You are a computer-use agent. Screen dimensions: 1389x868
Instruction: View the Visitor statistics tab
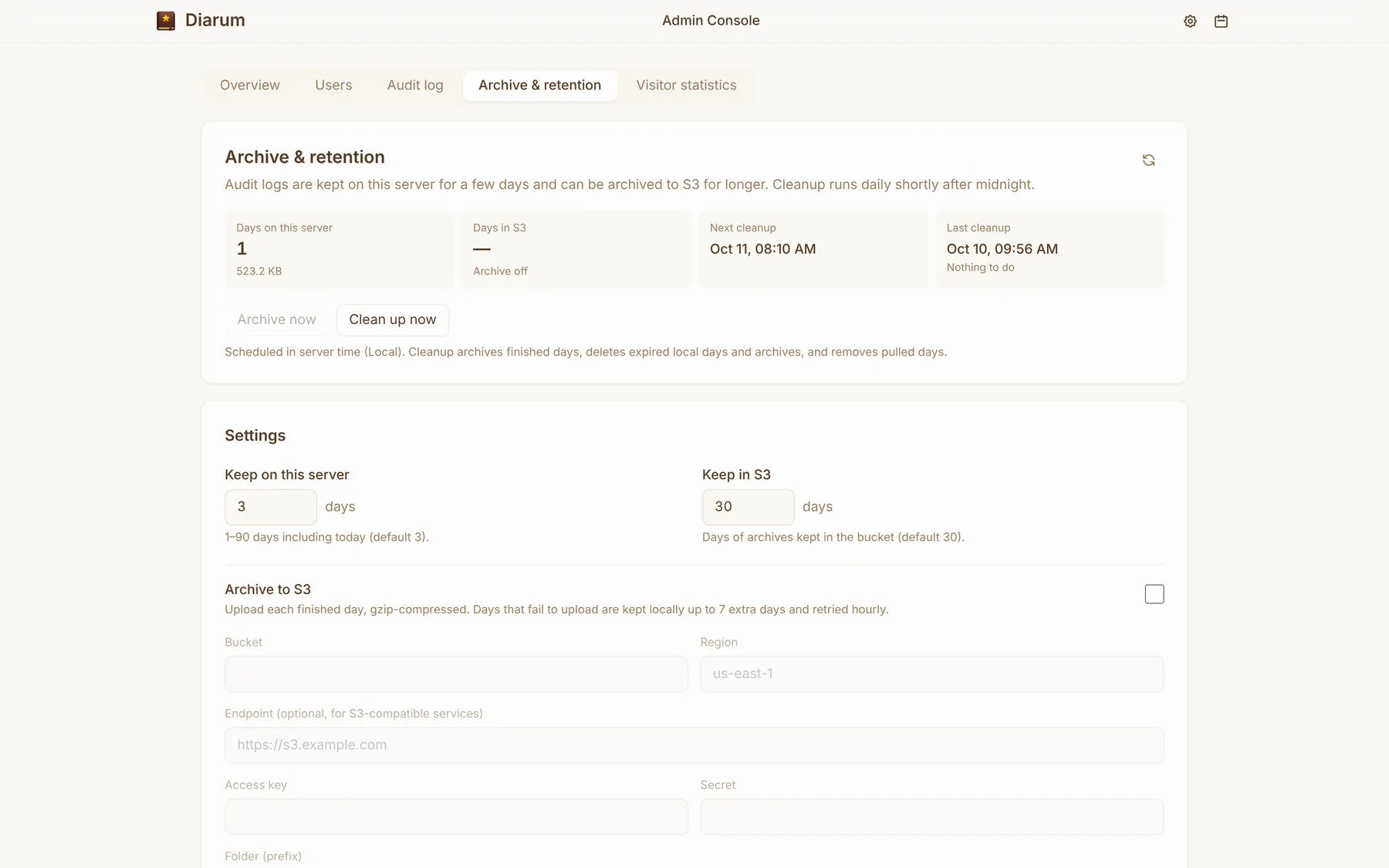point(686,86)
